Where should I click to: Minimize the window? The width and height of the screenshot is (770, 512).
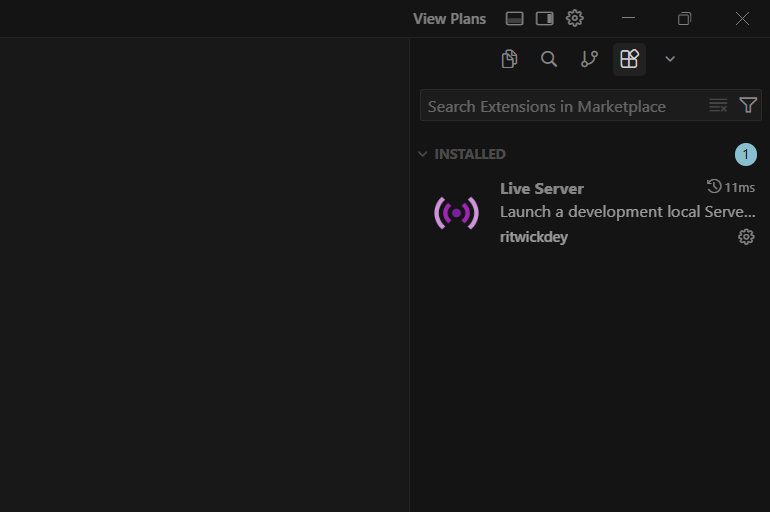pos(628,18)
